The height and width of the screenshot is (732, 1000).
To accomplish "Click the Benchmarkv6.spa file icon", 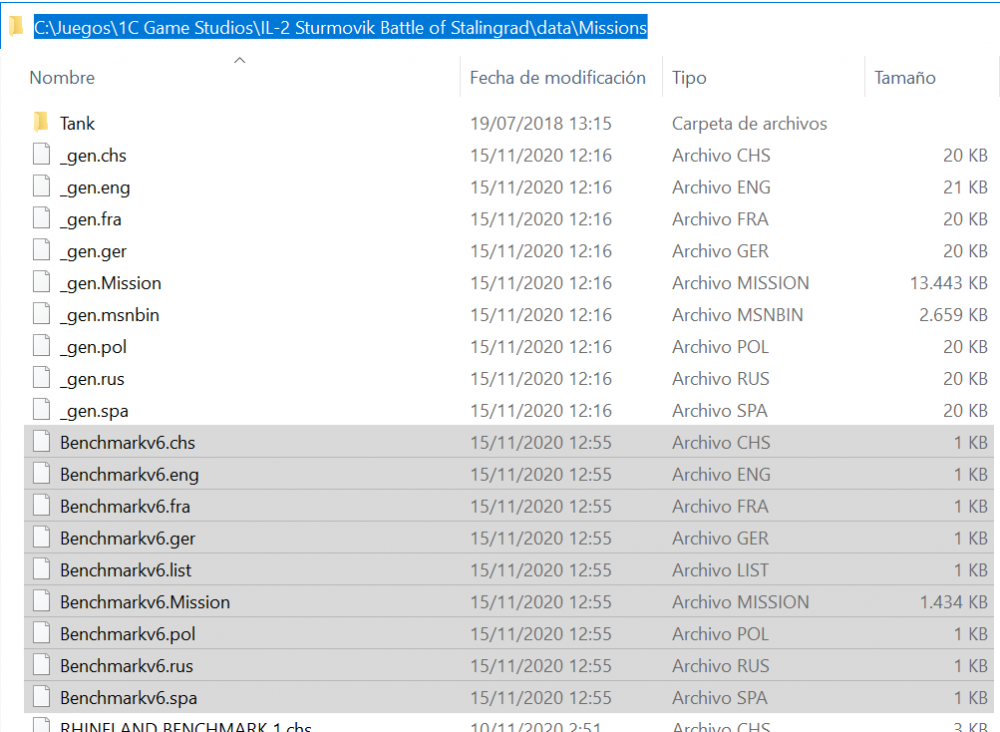I will 41,698.
